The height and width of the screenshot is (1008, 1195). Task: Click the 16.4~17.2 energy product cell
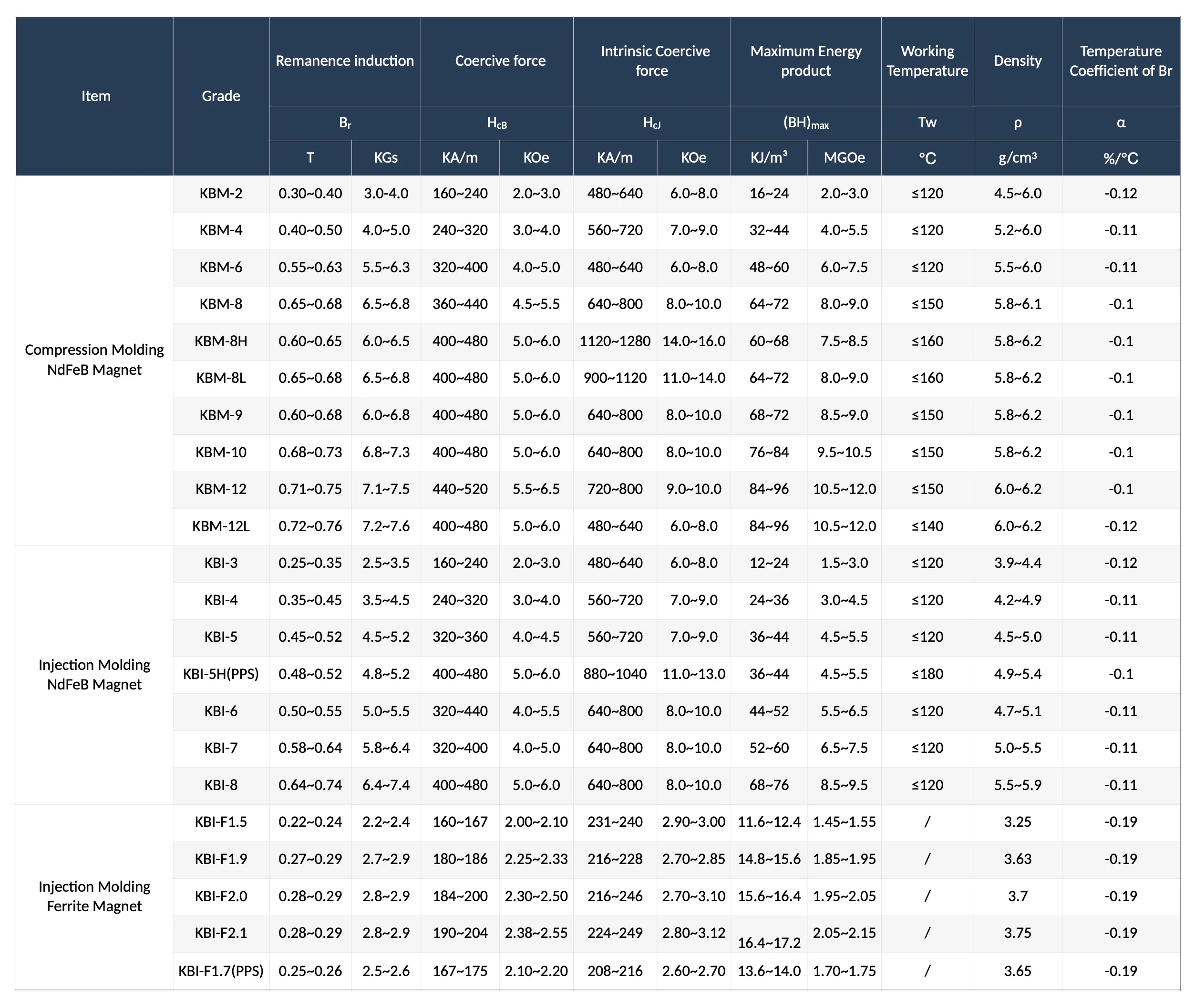click(769, 942)
